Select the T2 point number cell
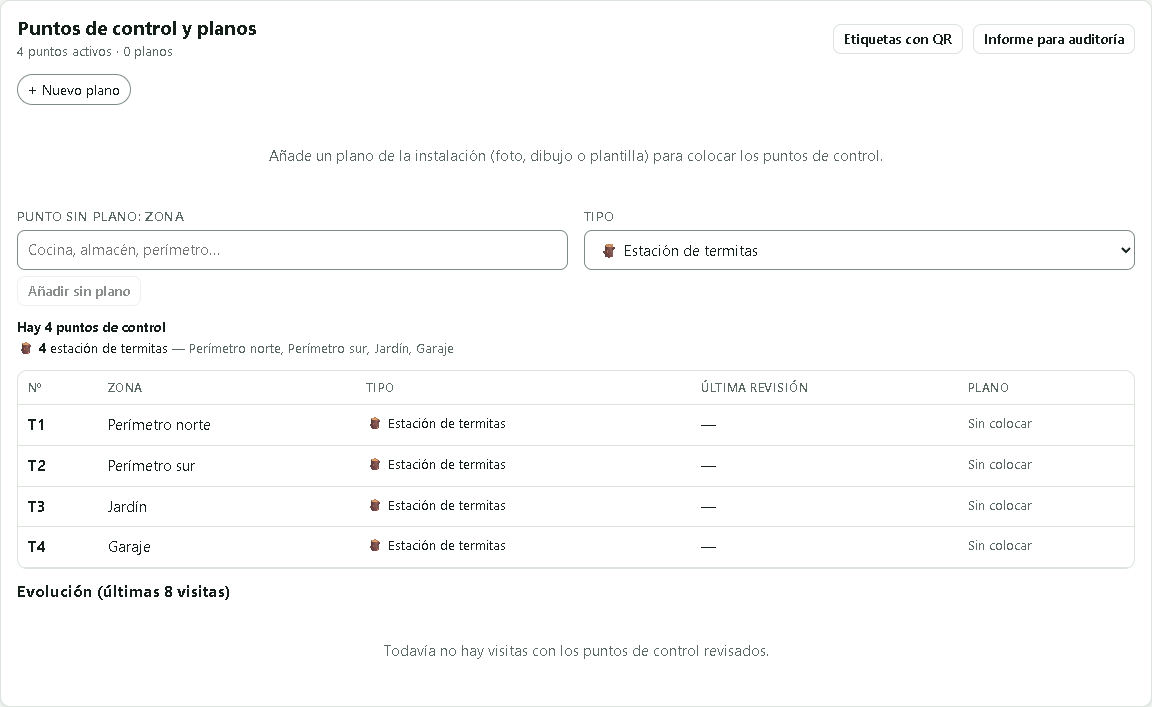The width and height of the screenshot is (1152, 707). click(37, 466)
